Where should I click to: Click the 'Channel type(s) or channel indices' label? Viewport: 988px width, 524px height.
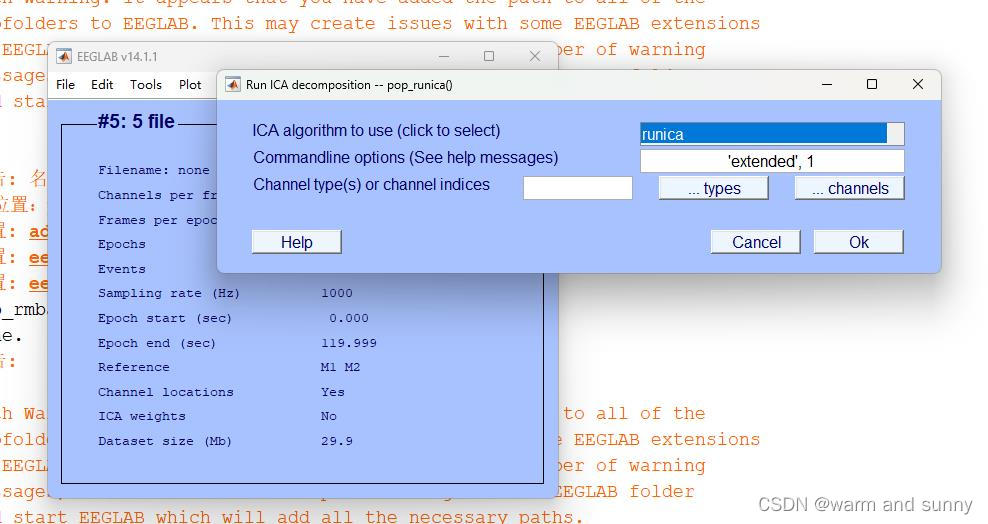point(371,185)
